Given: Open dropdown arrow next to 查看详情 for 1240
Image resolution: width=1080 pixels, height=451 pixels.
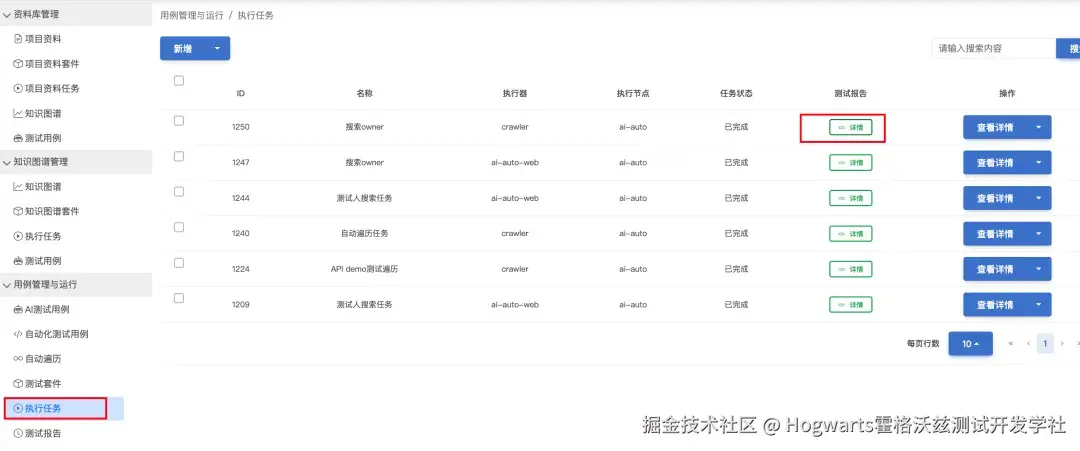Looking at the screenshot, I should tap(1038, 233).
